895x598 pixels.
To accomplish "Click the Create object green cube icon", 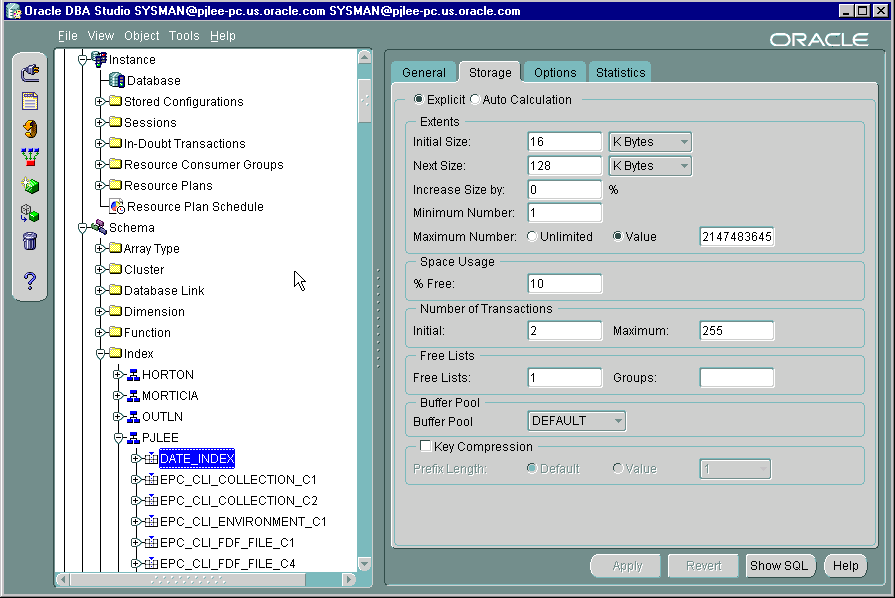I will pyautogui.click(x=30, y=186).
